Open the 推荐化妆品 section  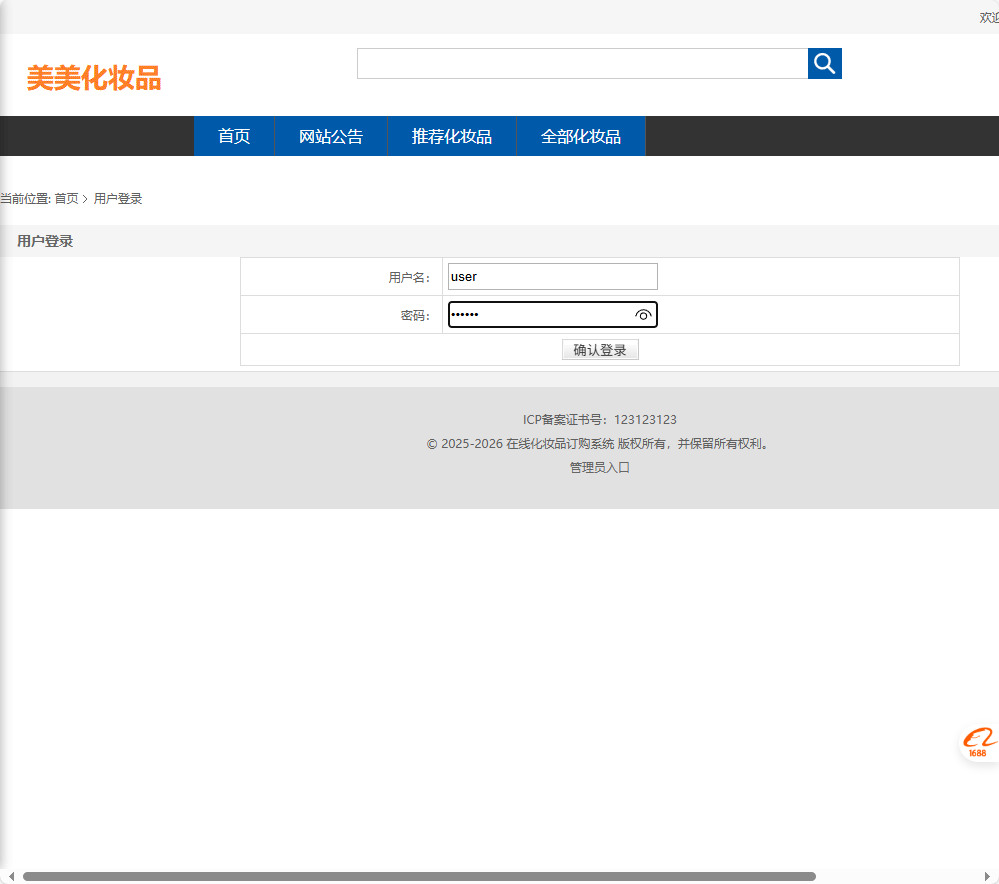[451, 136]
